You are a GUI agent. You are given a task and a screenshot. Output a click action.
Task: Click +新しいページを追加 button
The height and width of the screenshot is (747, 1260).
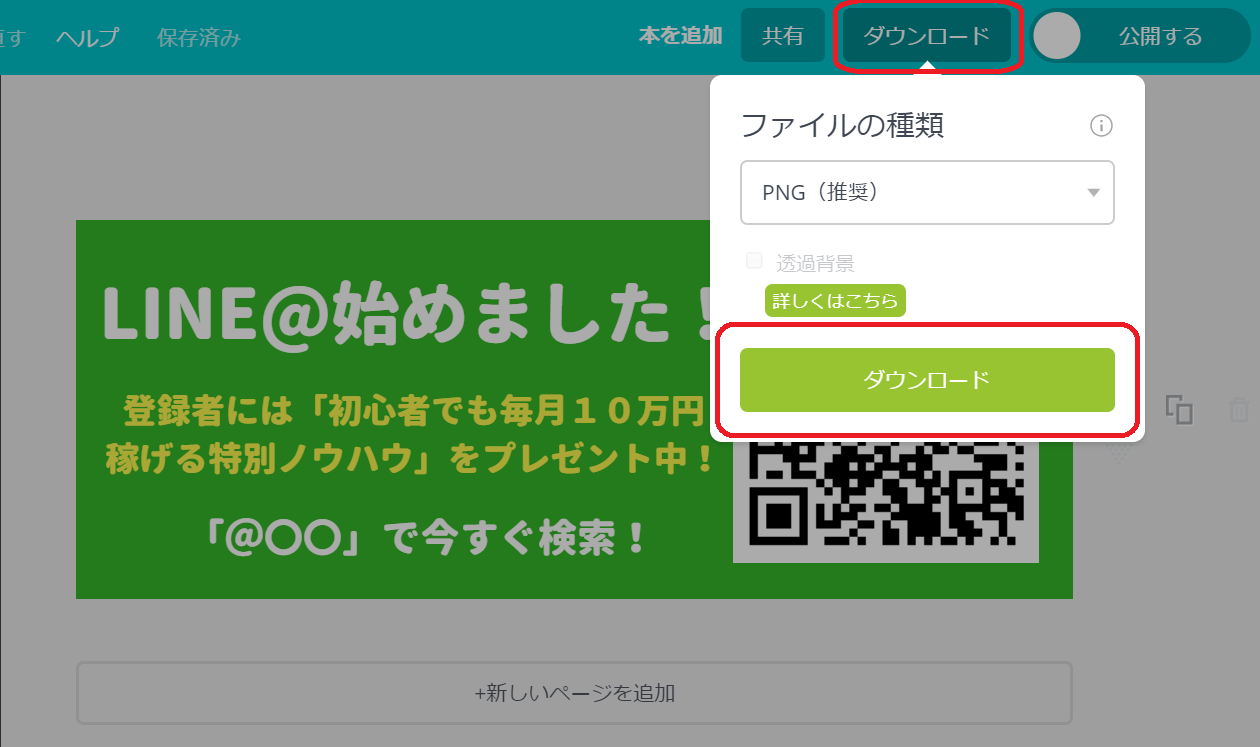pos(574,692)
